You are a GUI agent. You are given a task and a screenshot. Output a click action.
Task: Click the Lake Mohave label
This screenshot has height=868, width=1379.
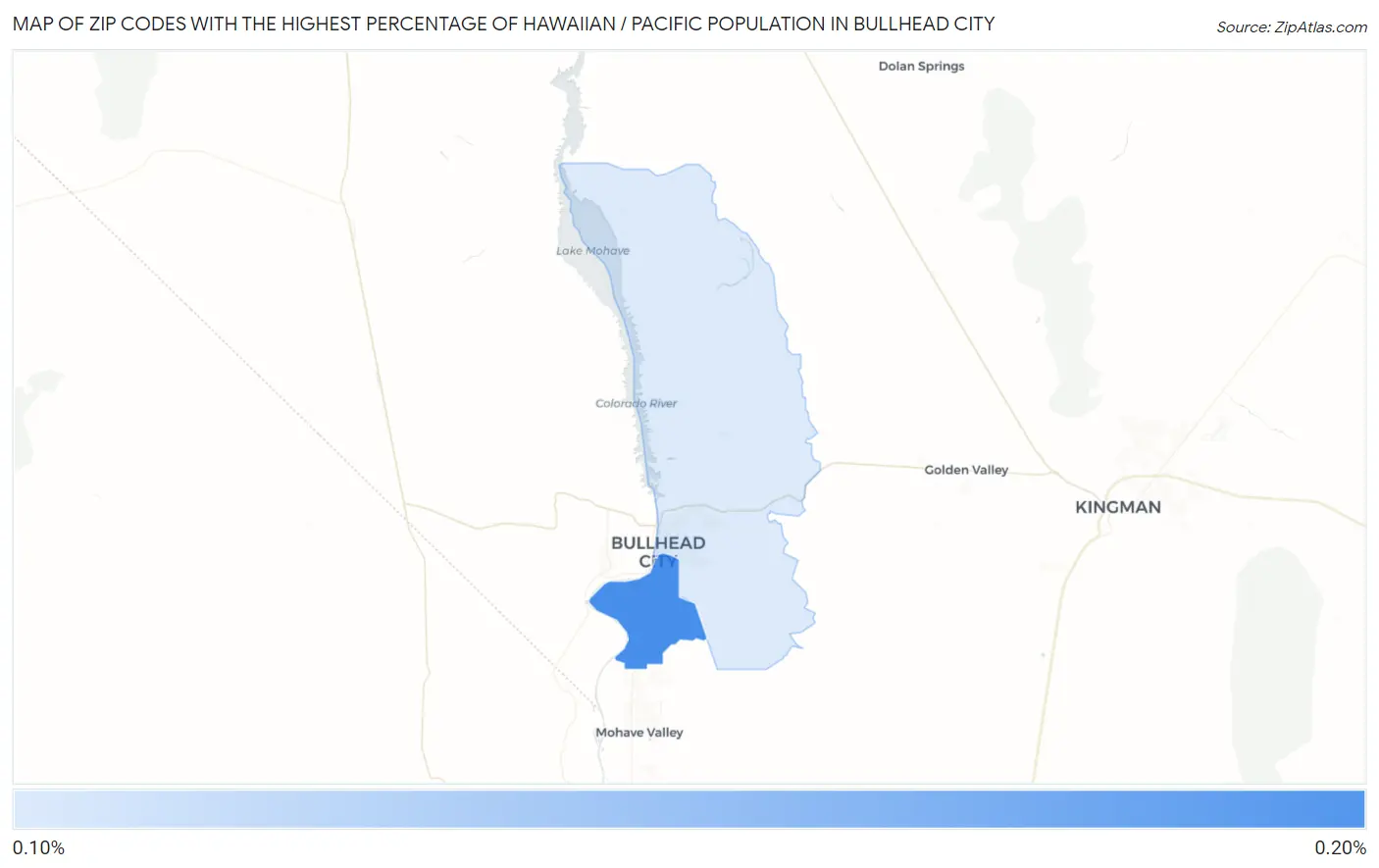(x=592, y=251)
